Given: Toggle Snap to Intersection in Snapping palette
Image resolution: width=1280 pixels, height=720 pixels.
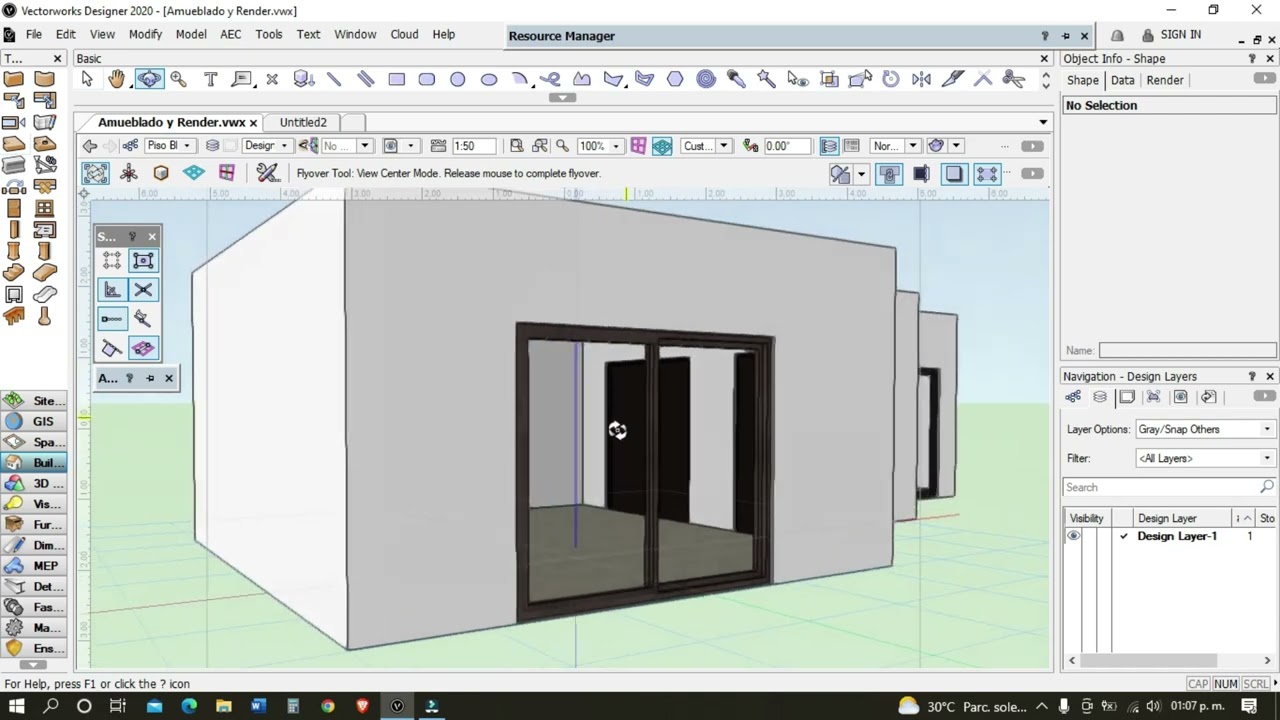Looking at the screenshot, I should (143, 290).
